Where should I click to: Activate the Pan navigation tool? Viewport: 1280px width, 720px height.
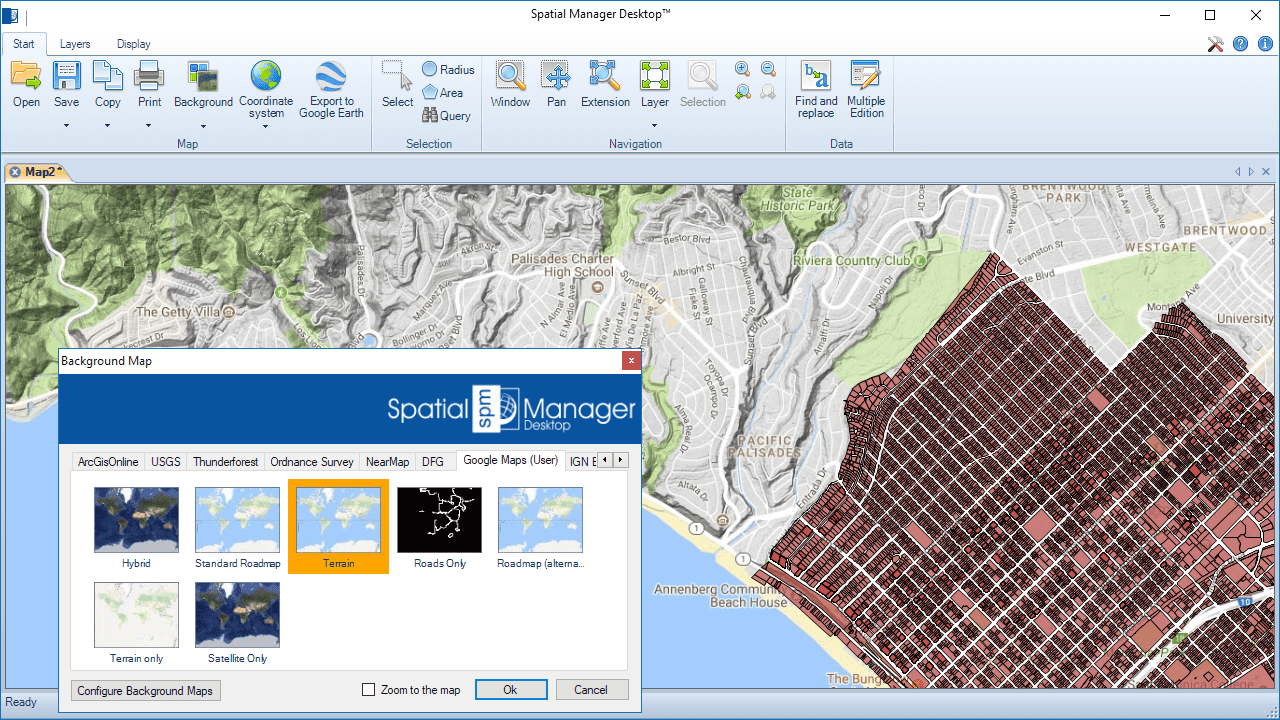pos(556,76)
